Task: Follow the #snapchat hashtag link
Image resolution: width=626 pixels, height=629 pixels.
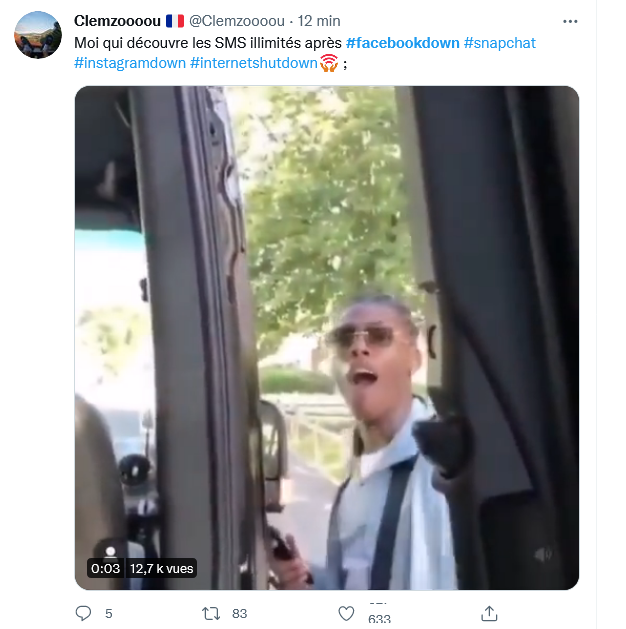Action: [503, 43]
